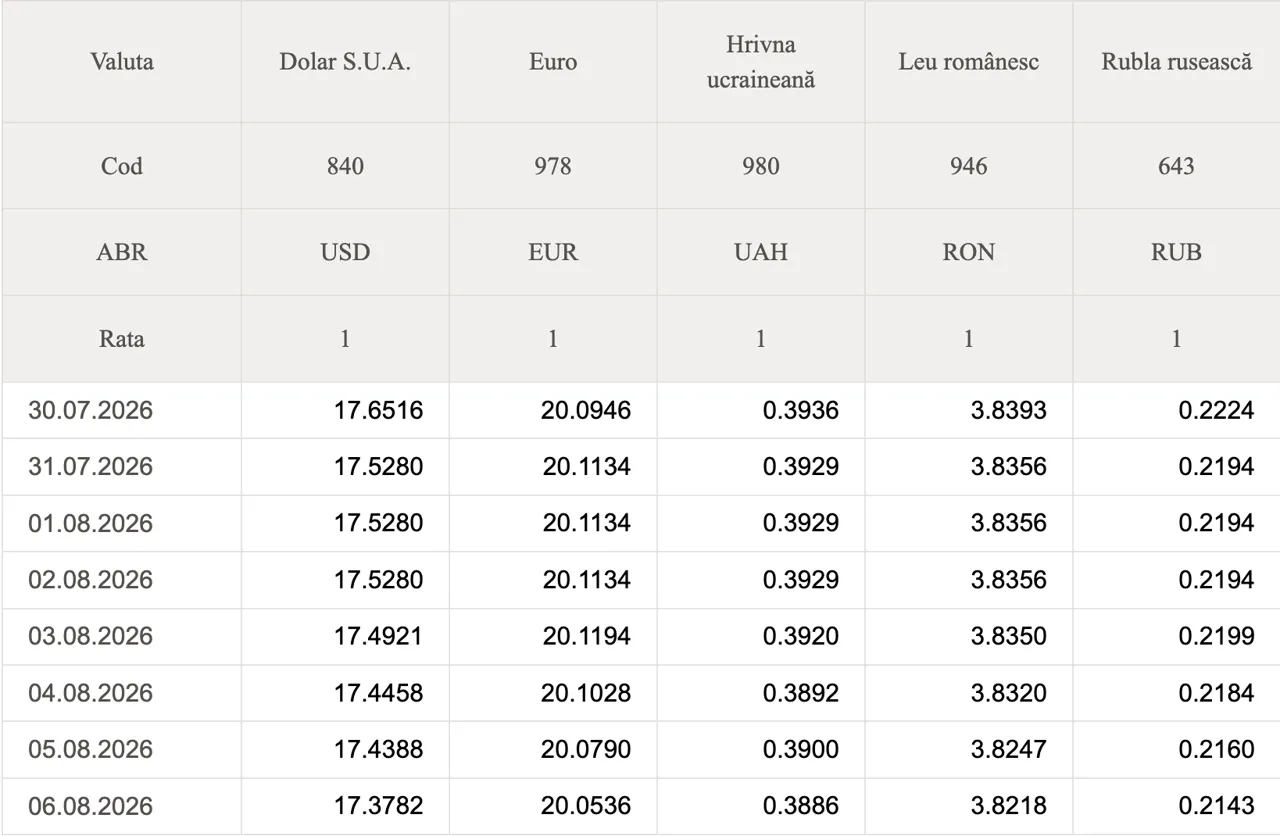Select the EUR abbreviation cell

553,252
